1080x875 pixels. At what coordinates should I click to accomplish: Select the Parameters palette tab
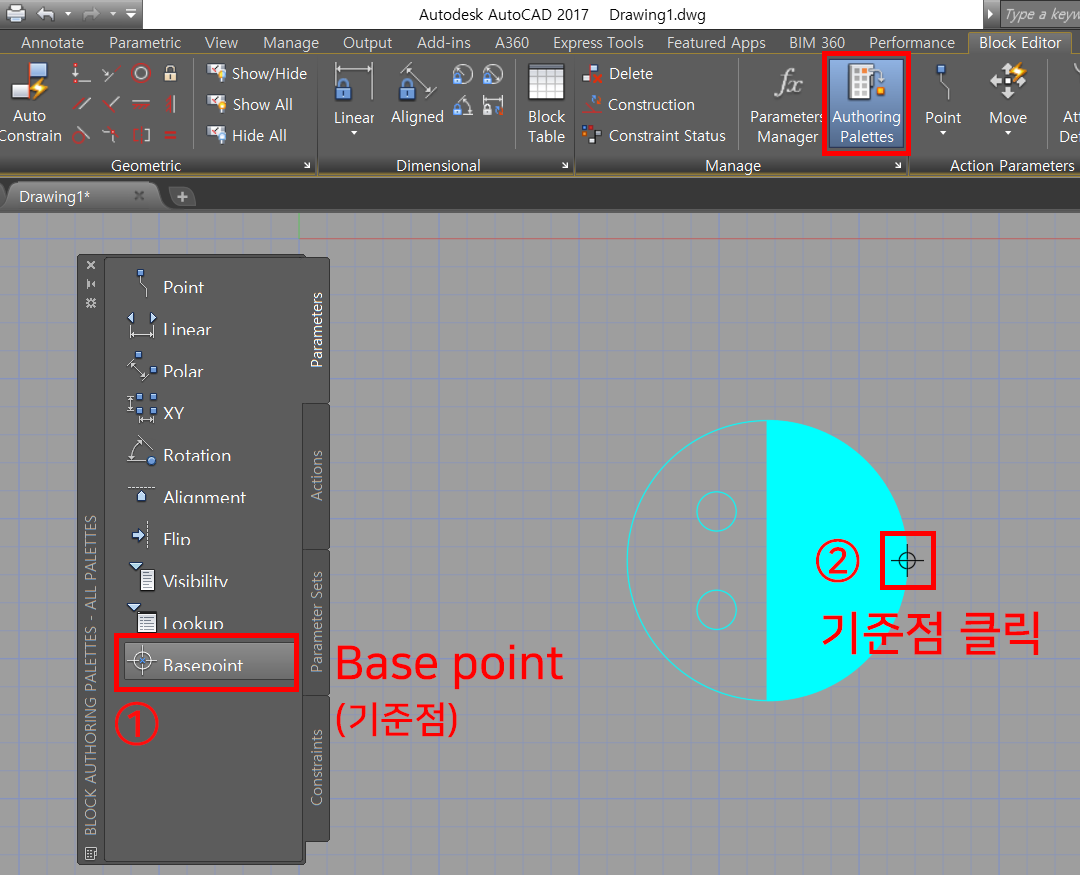[x=316, y=330]
